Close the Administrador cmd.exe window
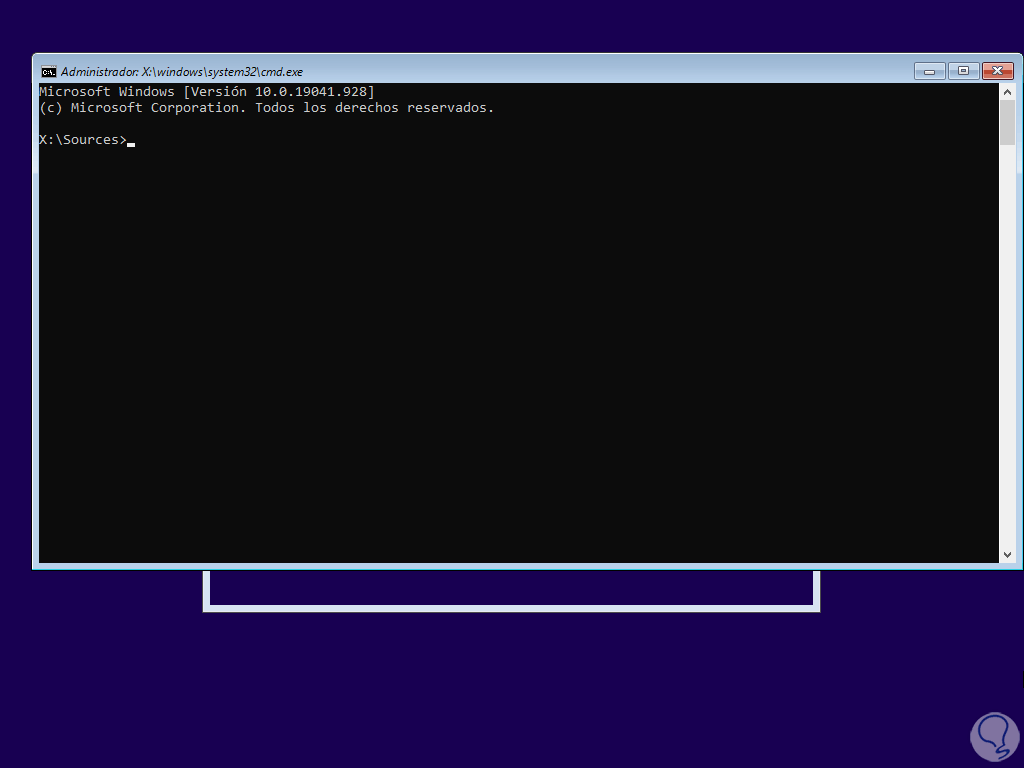The width and height of the screenshot is (1024, 768). pyautogui.click(x=998, y=71)
